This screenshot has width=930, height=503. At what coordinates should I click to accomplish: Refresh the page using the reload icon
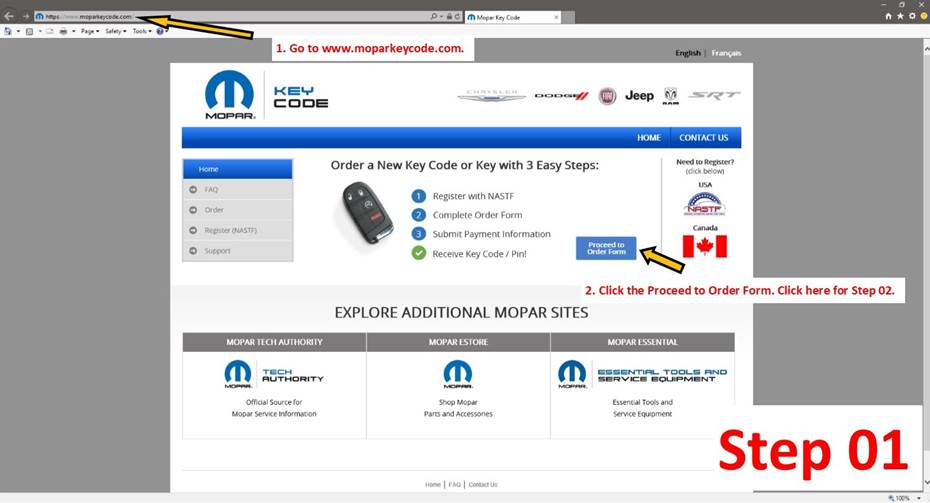(457, 17)
